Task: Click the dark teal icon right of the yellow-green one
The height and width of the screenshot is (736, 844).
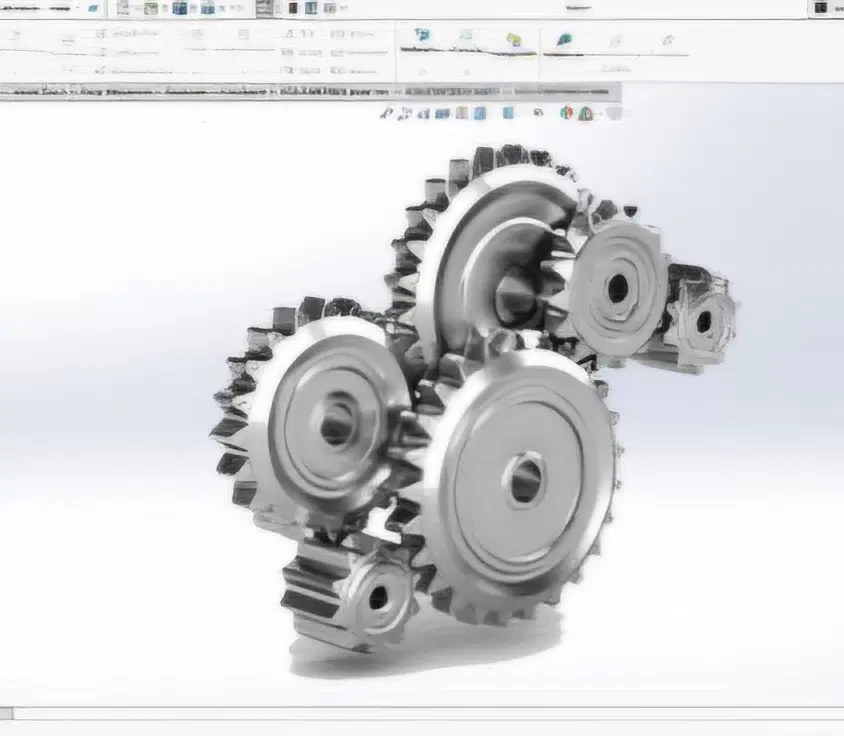Action: point(564,39)
